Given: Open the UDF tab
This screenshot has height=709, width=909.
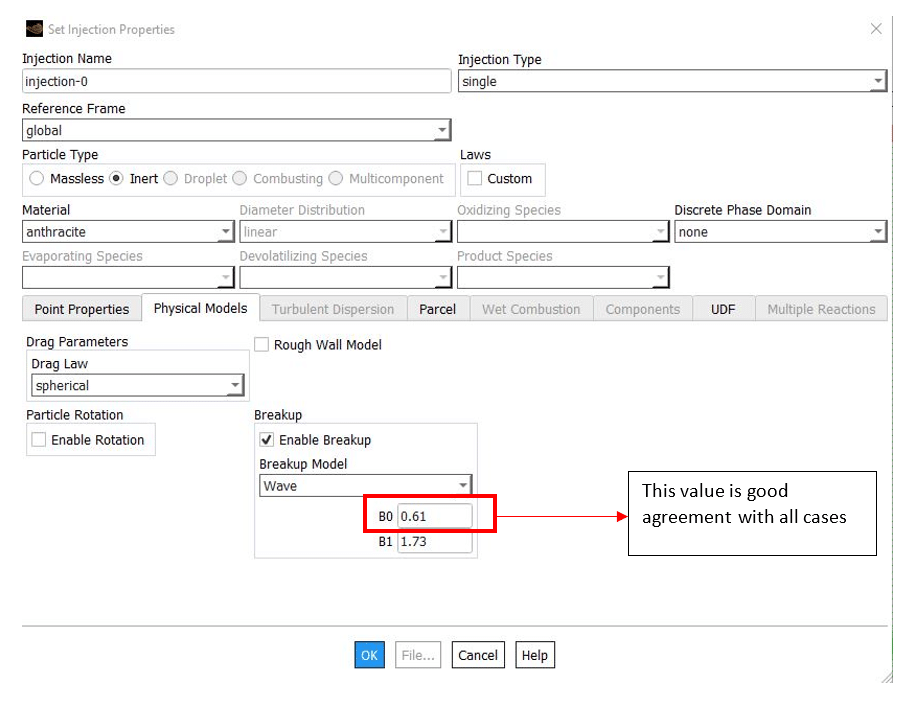Looking at the screenshot, I should click(x=723, y=310).
